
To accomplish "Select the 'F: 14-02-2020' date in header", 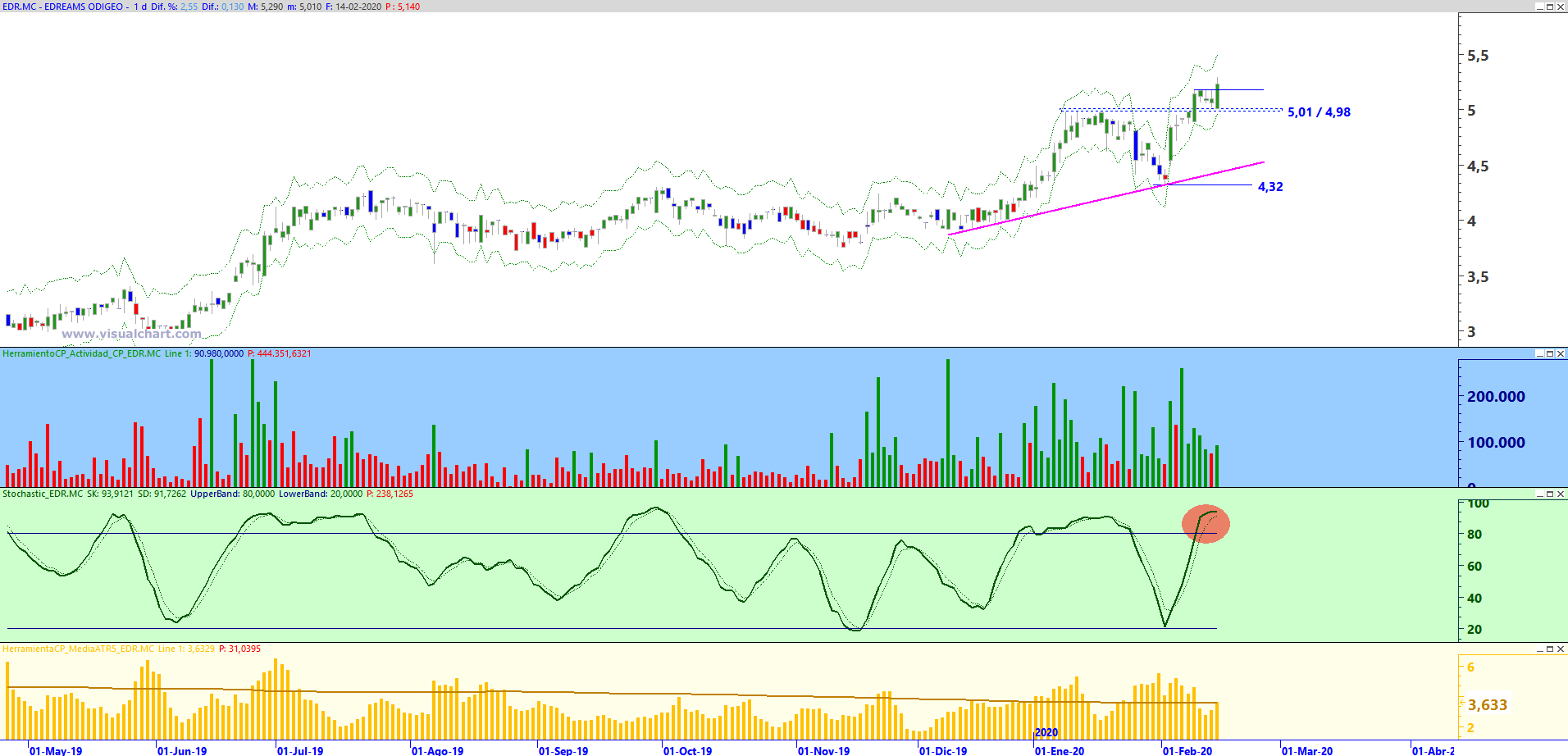I will [353, 7].
